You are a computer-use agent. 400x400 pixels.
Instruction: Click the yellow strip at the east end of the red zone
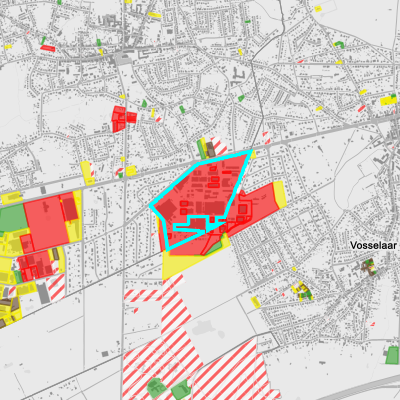pyautogui.click(x=279, y=195)
